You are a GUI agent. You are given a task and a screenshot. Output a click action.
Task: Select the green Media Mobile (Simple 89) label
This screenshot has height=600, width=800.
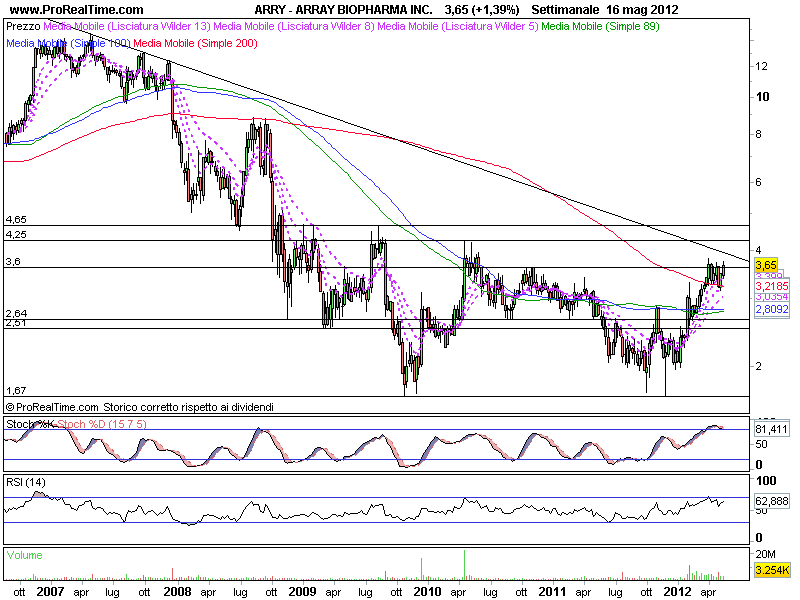pyautogui.click(x=601, y=26)
